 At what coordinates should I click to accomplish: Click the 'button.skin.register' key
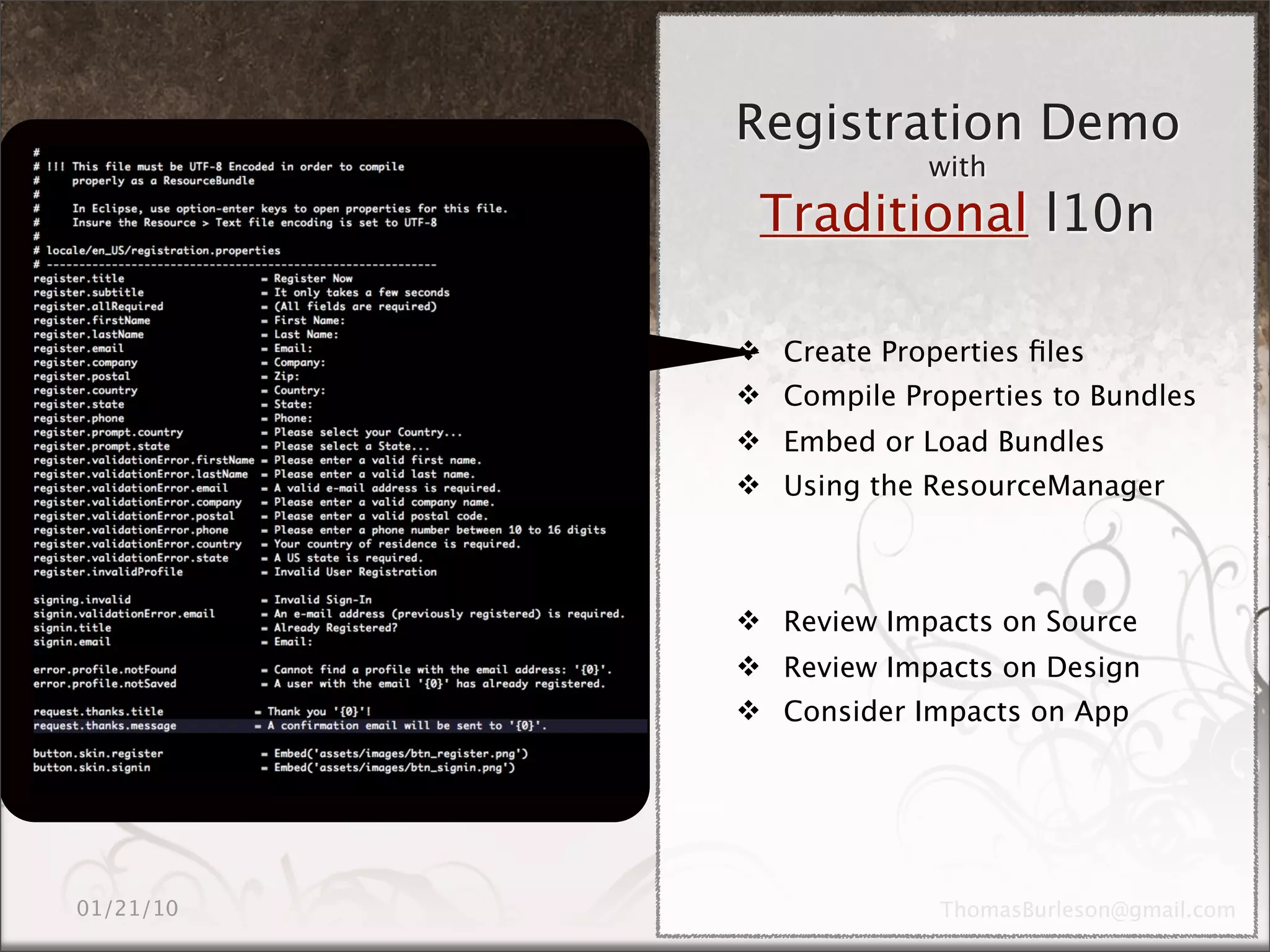pyautogui.click(x=99, y=754)
